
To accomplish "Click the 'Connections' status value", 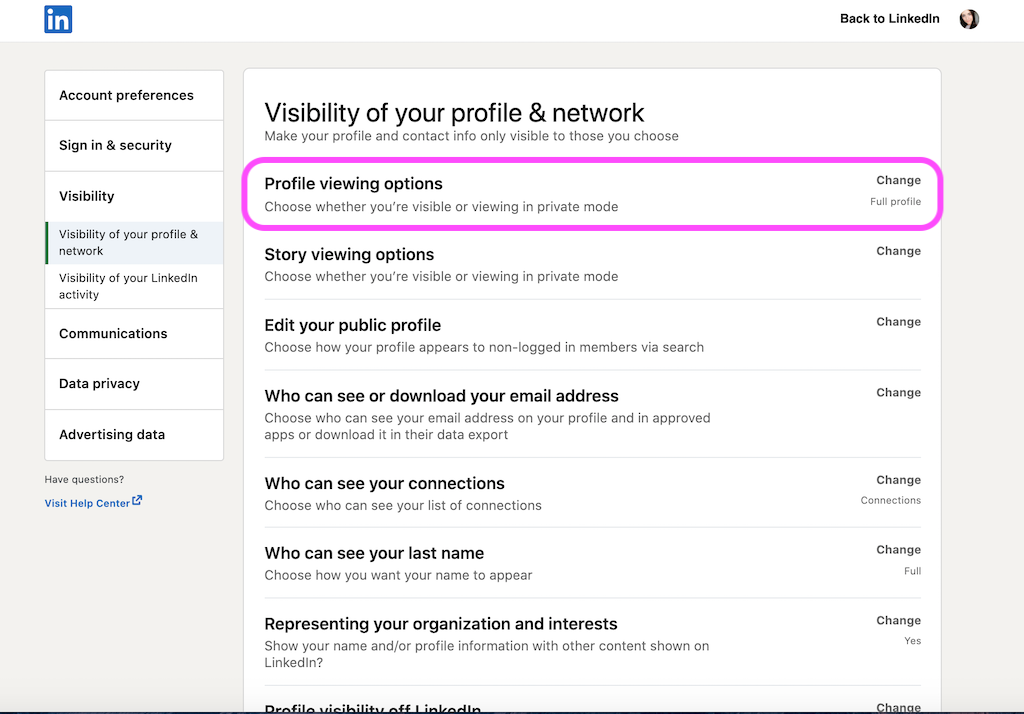I will pos(891,500).
